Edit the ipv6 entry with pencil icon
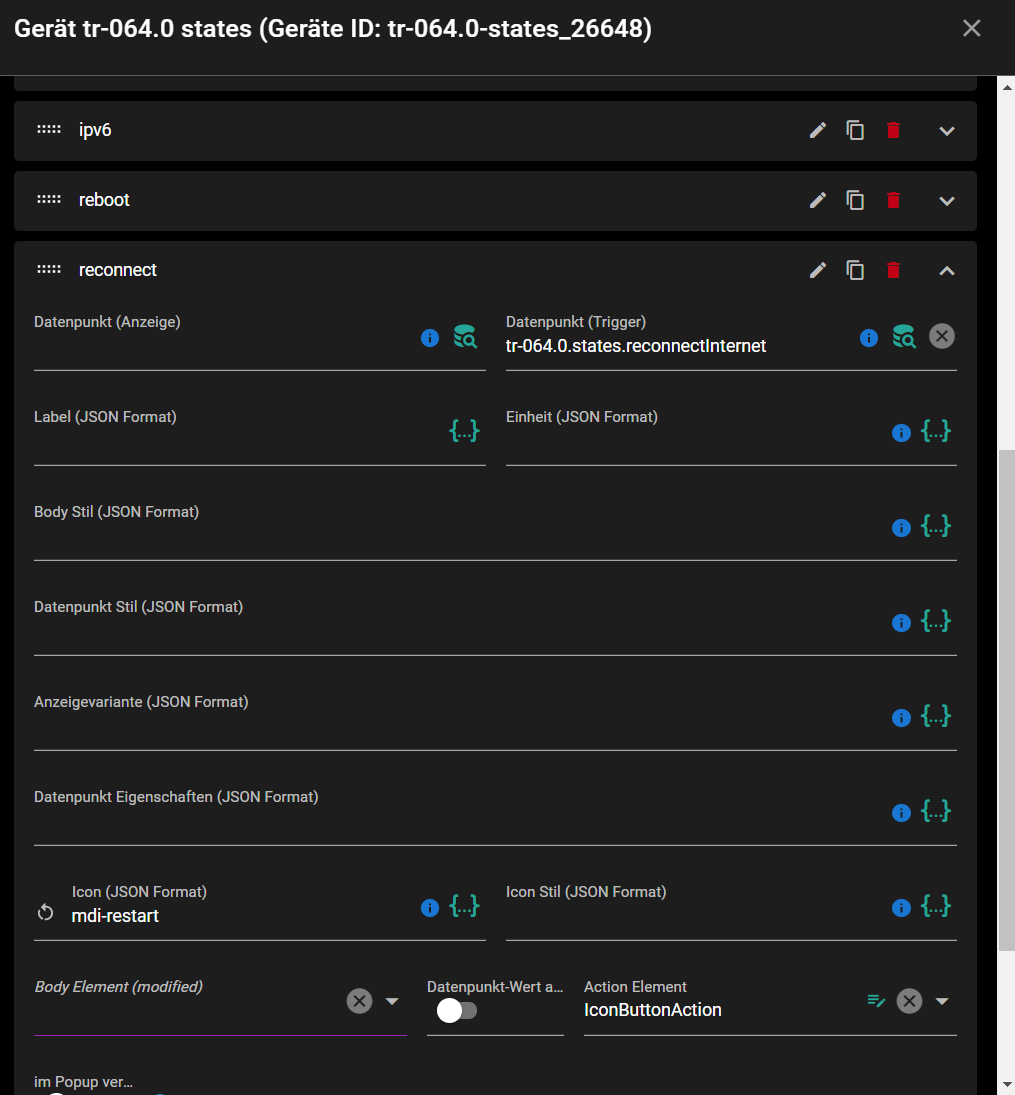 (x=817, y=131)
